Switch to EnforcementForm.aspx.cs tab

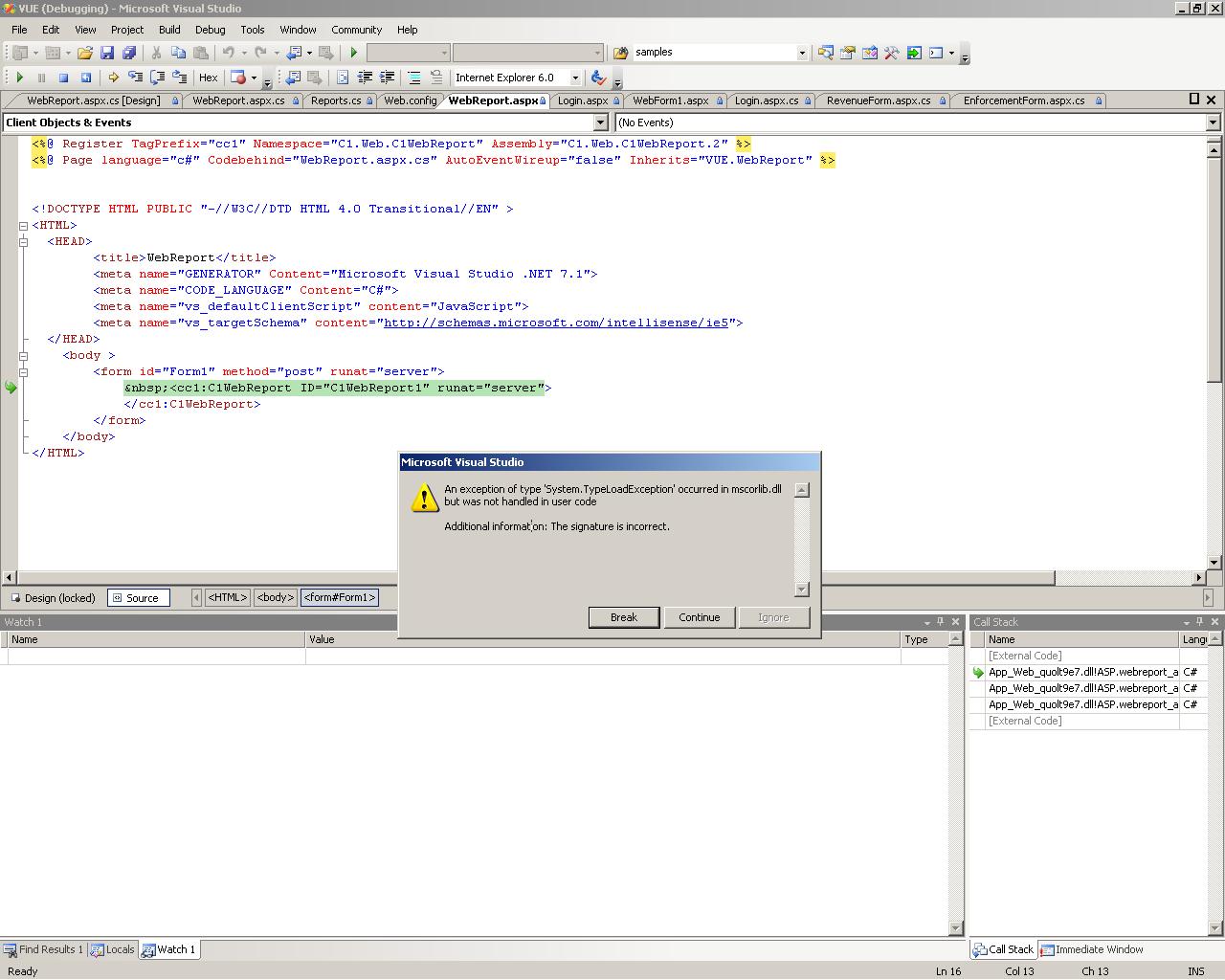(1024, 100)
